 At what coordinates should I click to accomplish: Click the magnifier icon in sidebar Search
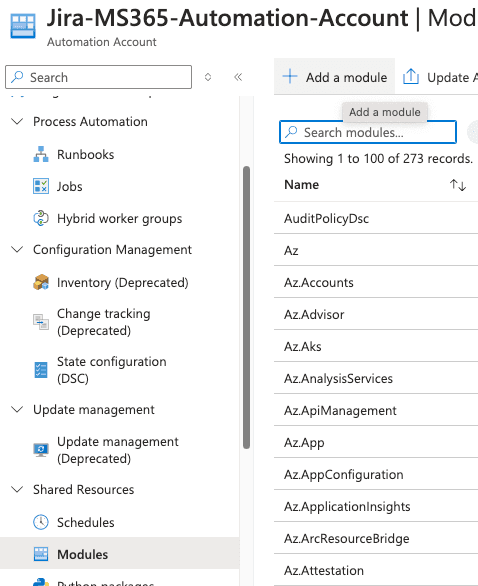pos(17,77)
